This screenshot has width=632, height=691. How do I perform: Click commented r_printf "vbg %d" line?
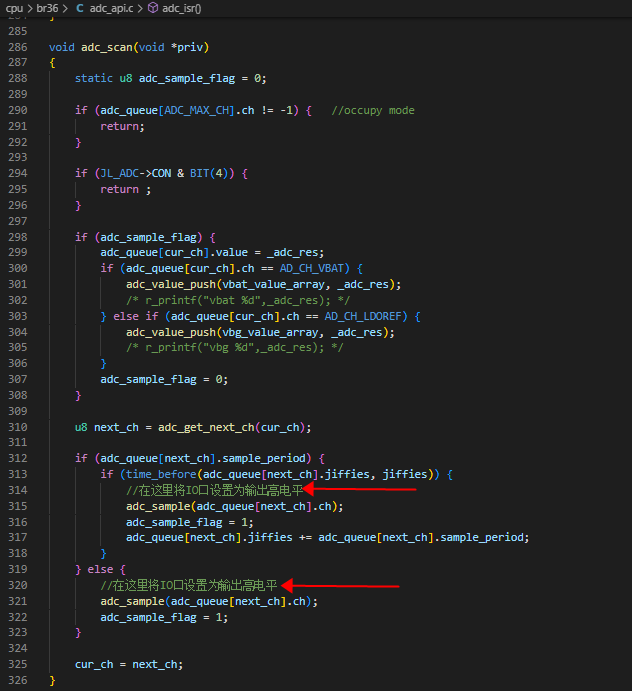[x=235, y=347]
